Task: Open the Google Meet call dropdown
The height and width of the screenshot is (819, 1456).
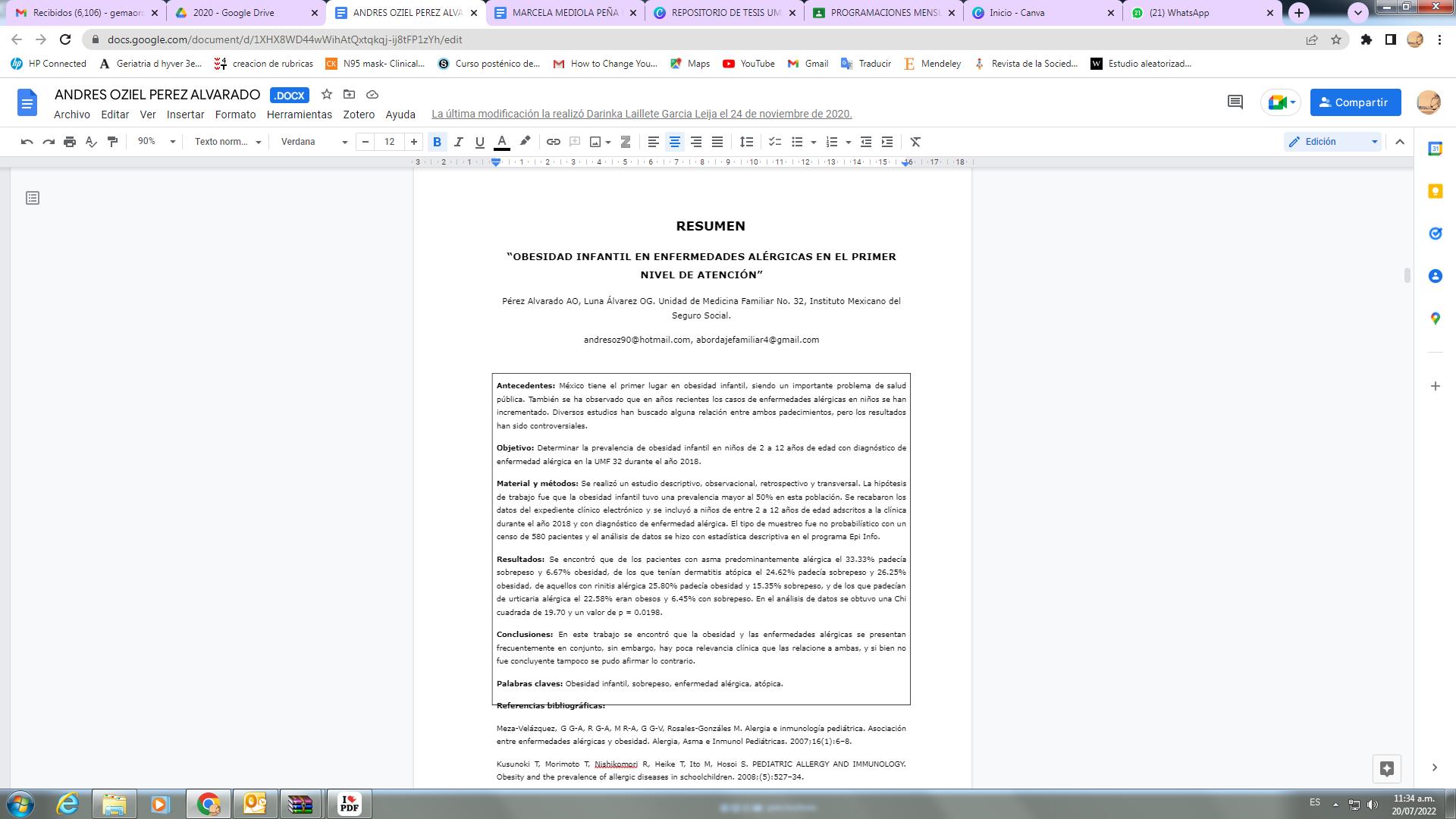Action: click(x=1281, y=102)
